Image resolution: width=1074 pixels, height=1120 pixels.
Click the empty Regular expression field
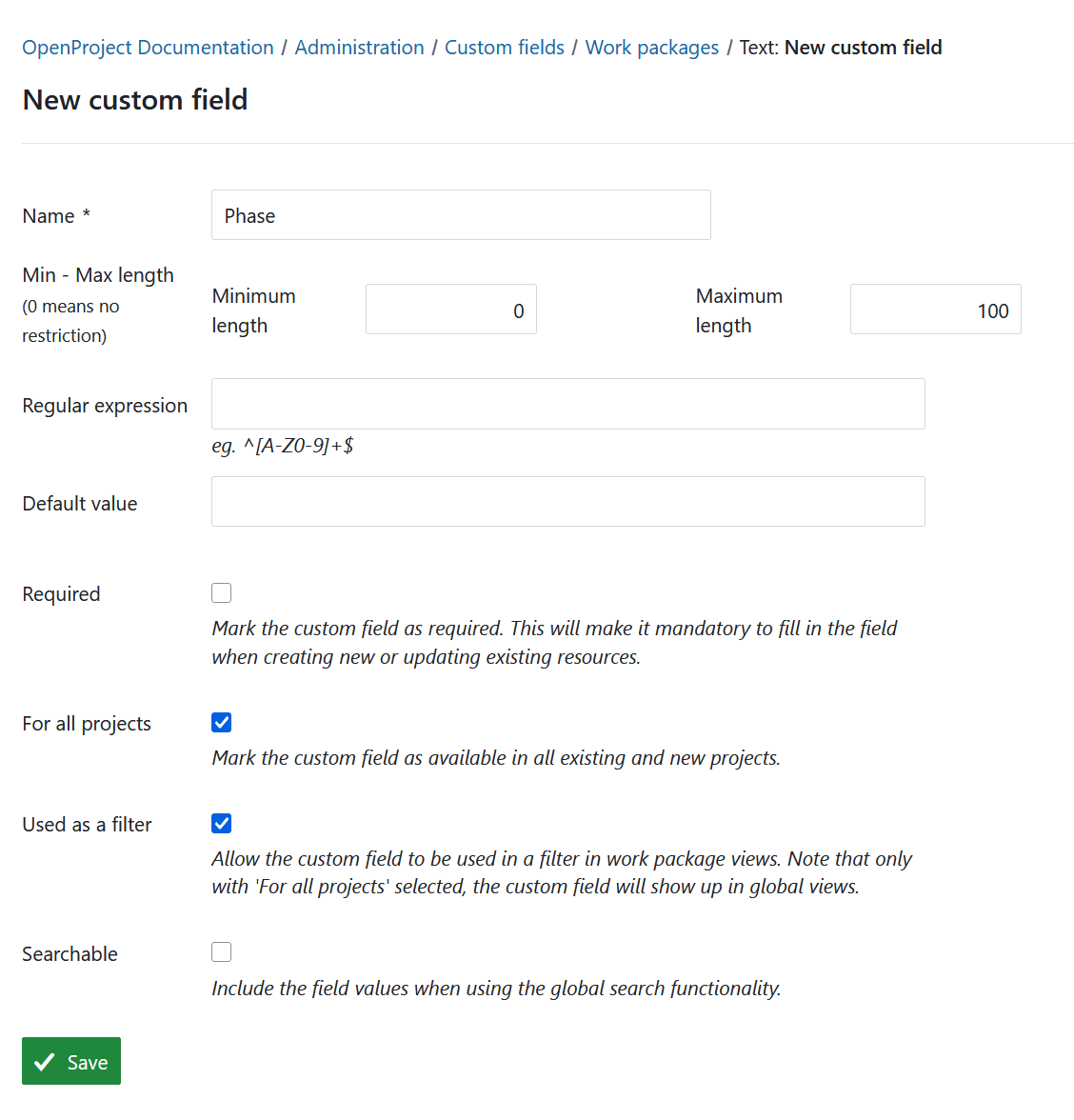click(567, 403)
